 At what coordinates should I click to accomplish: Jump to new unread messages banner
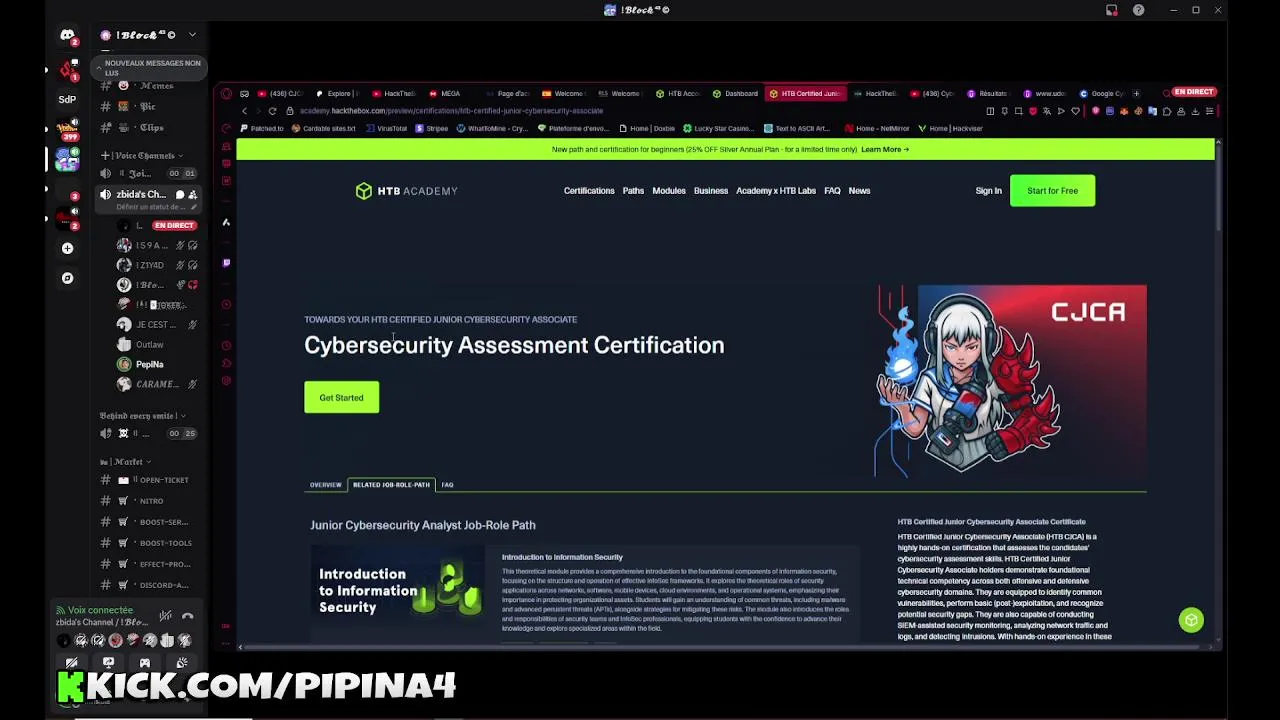(x=148, y=68)
